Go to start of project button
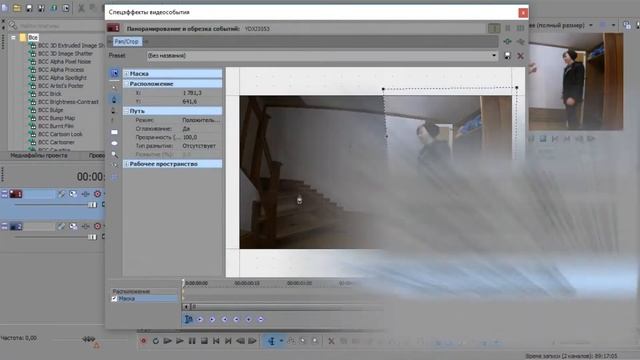This screenshot has height=360, width=640. 216,341
